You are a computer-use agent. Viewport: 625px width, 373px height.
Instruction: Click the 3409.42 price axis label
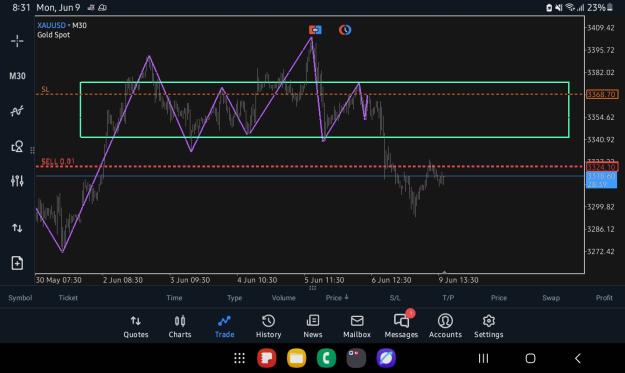pos(601,28)
